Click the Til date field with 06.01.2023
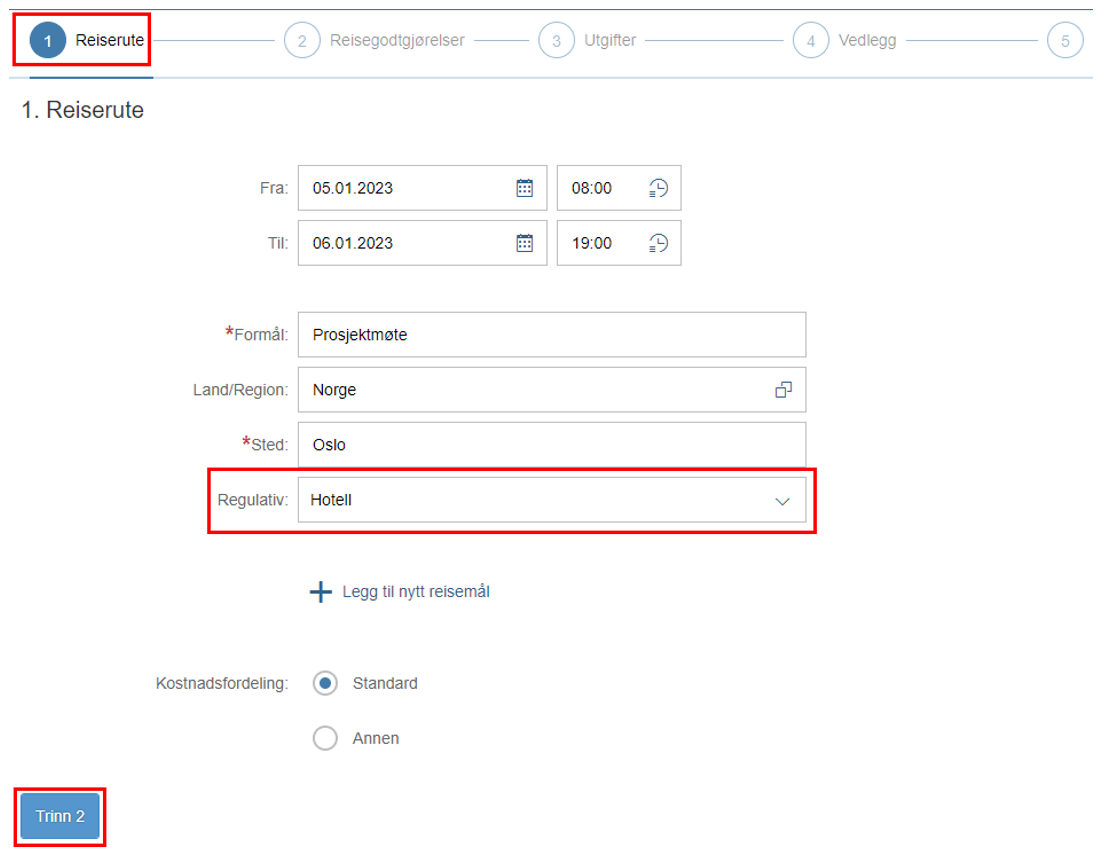This screenshot has height=862, width=1104. tap(422, 243)
